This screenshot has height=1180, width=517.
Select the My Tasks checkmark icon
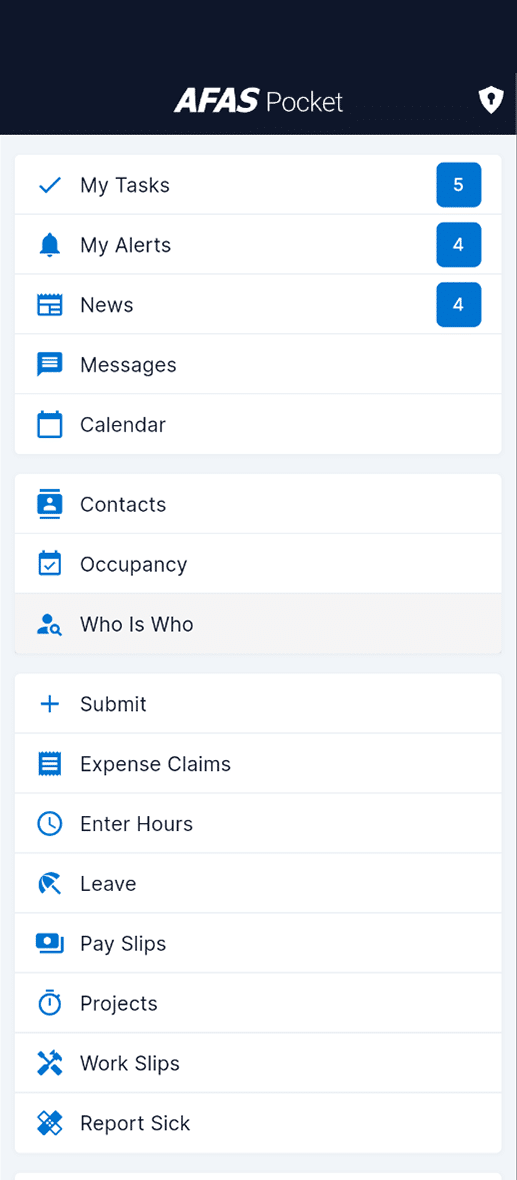pos(50,185)
